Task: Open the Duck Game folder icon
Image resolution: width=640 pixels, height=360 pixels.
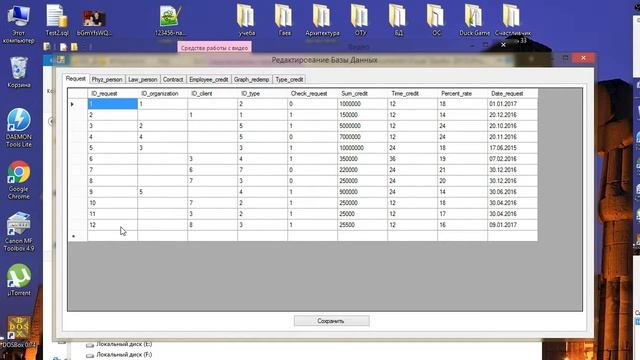Action: (x=474, y=20)
